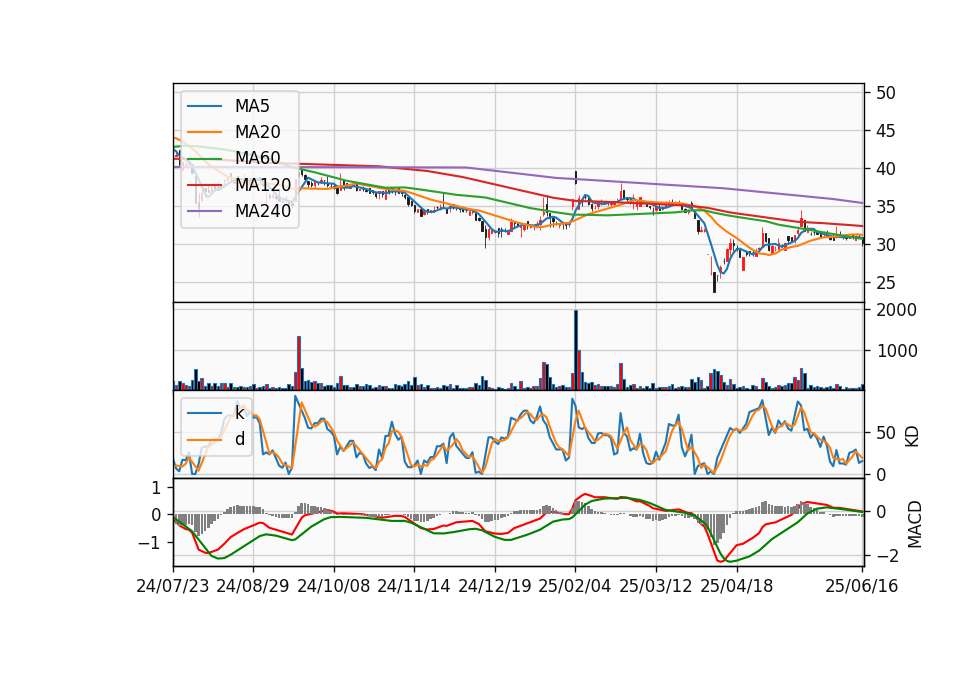The height and width of the screenshot is (690, 960).
Task: Click the d legend entry in KD panel
Action: [240, 439]
